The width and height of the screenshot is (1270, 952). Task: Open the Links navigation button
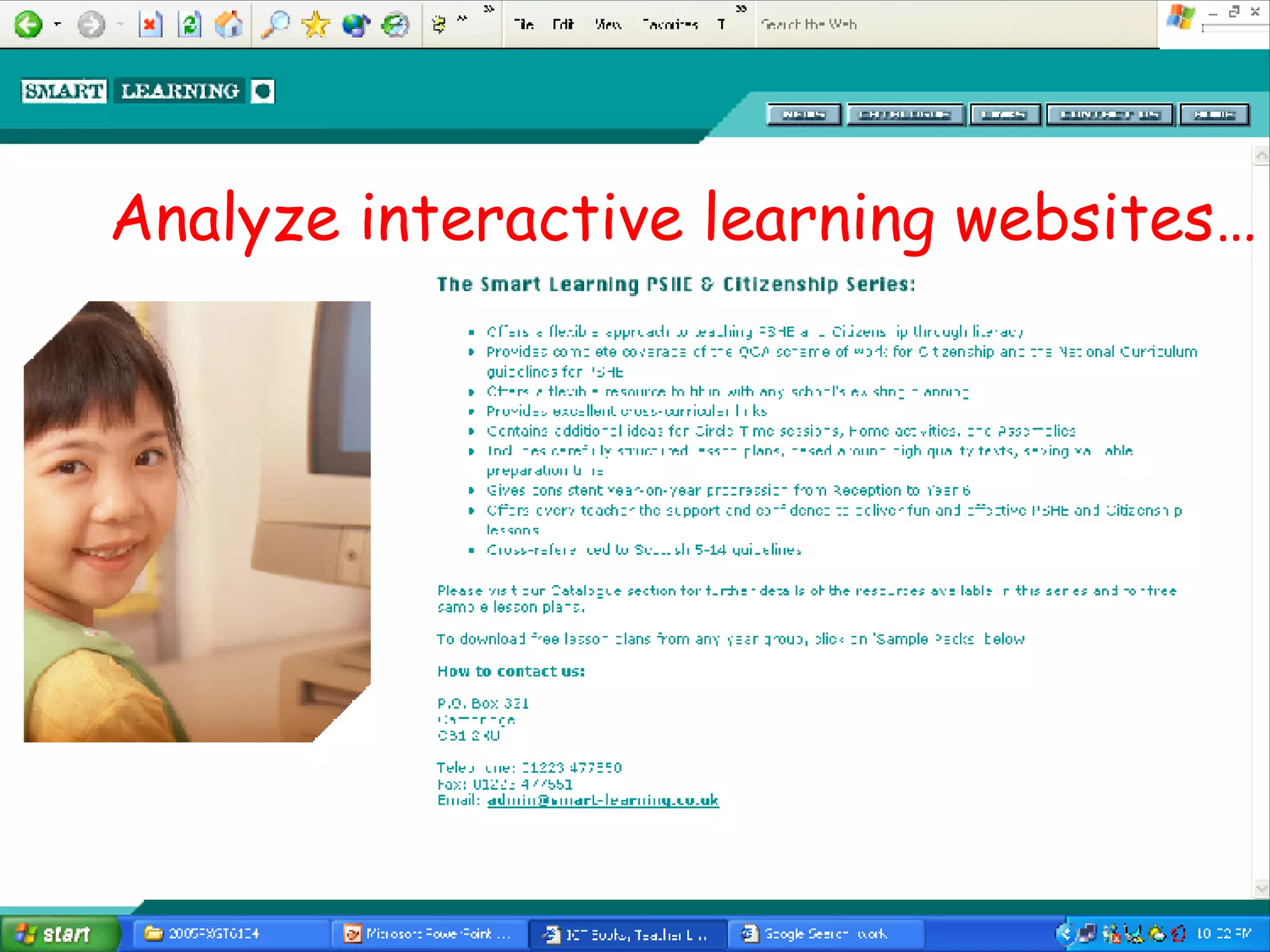point(1005,115)
